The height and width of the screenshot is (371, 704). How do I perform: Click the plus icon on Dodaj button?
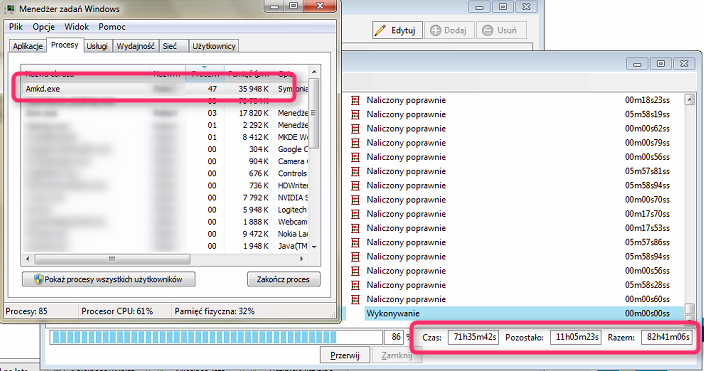436,31
